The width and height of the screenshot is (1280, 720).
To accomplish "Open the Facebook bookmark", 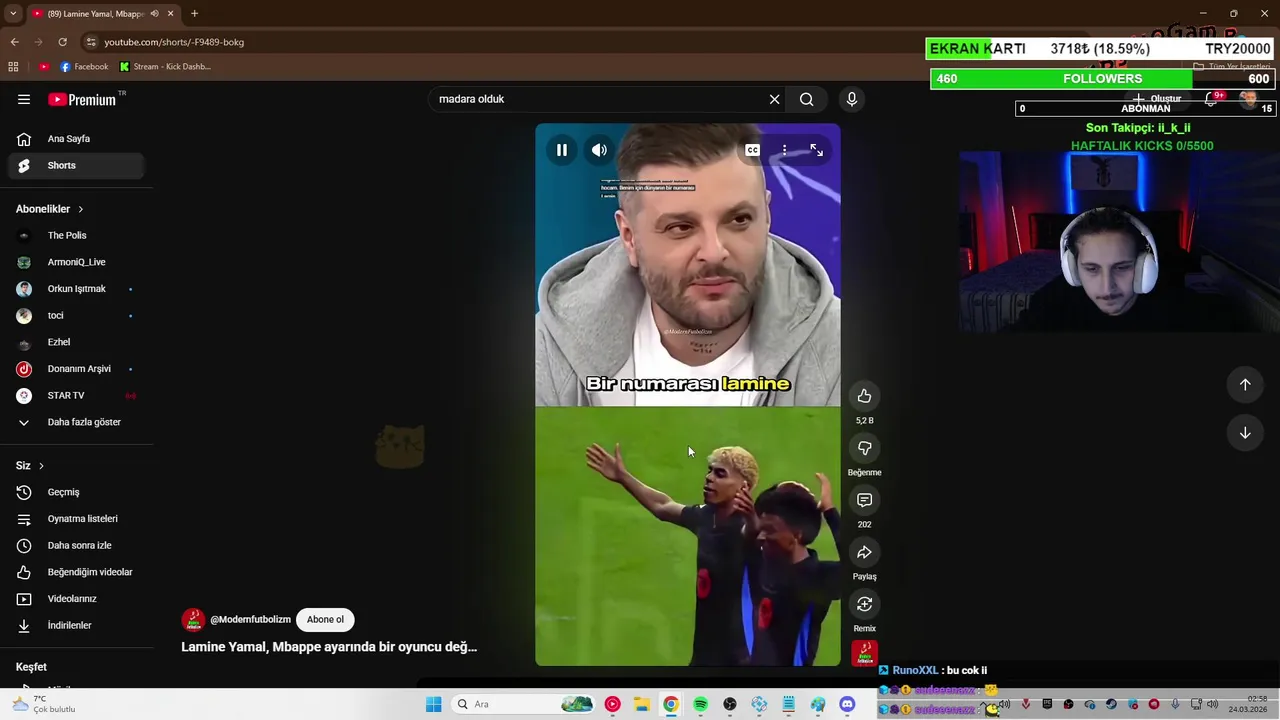I will click(x=84, y=67).
